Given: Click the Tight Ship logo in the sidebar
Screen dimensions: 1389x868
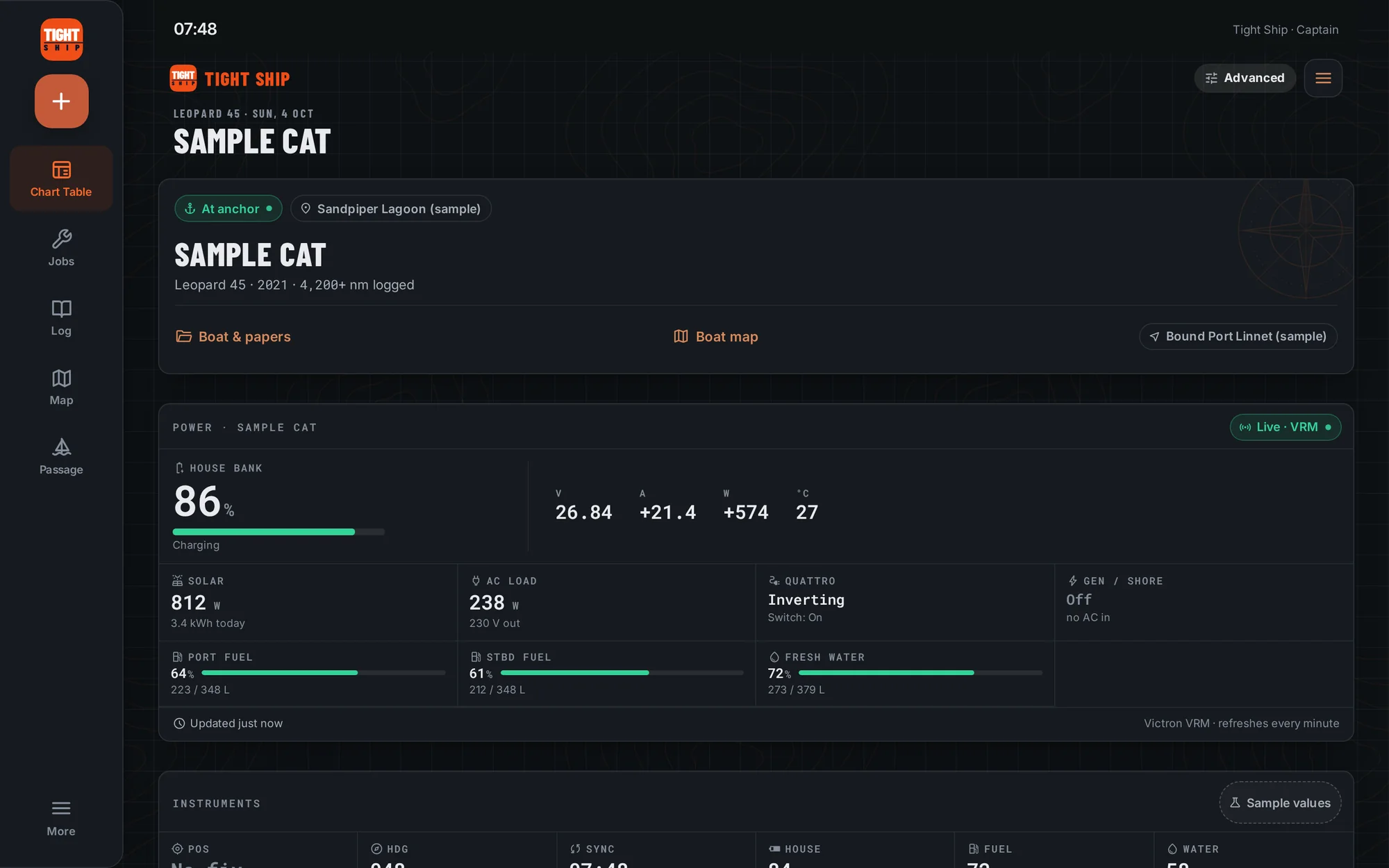Looking at the screenshot, I should (x=61, y=40).
